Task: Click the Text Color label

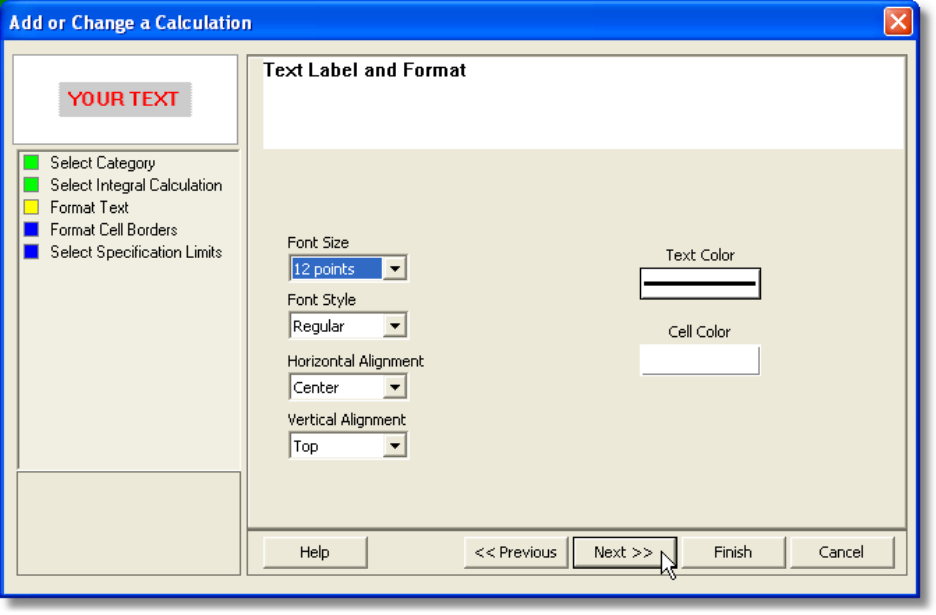Action: pos(700,256)
